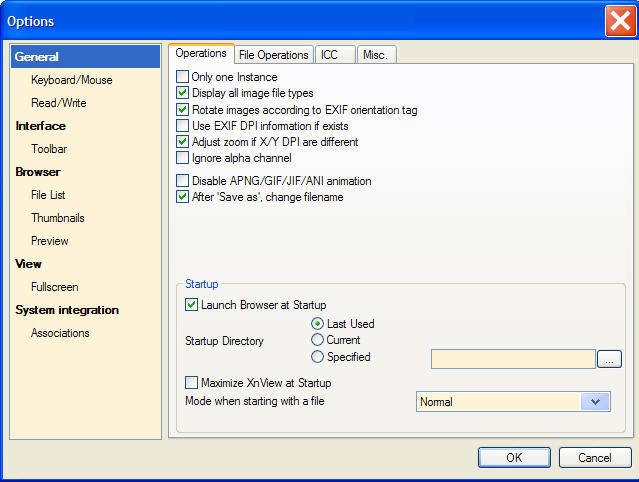
Task: Switch to the ICC tab
Action: tap(335, 55)
